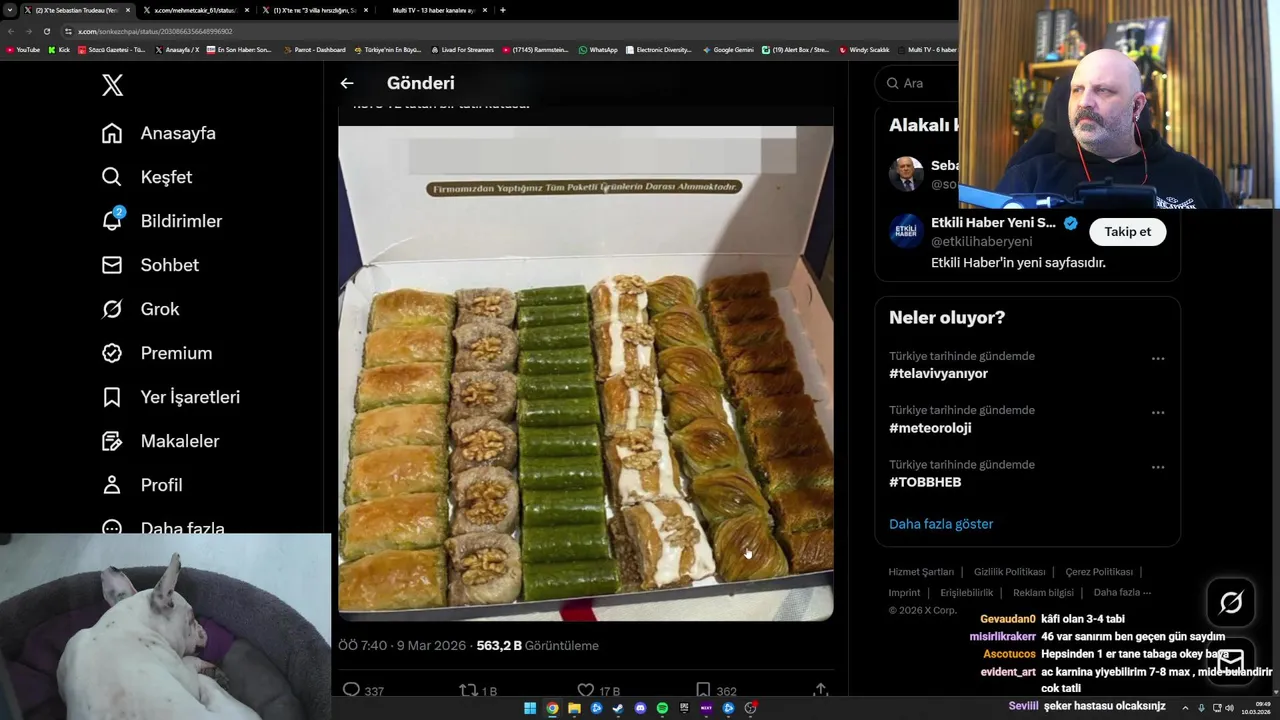The image size is (1280, 720).
Task: Open YouTube bookmark
Action: [x=23, y=49]
